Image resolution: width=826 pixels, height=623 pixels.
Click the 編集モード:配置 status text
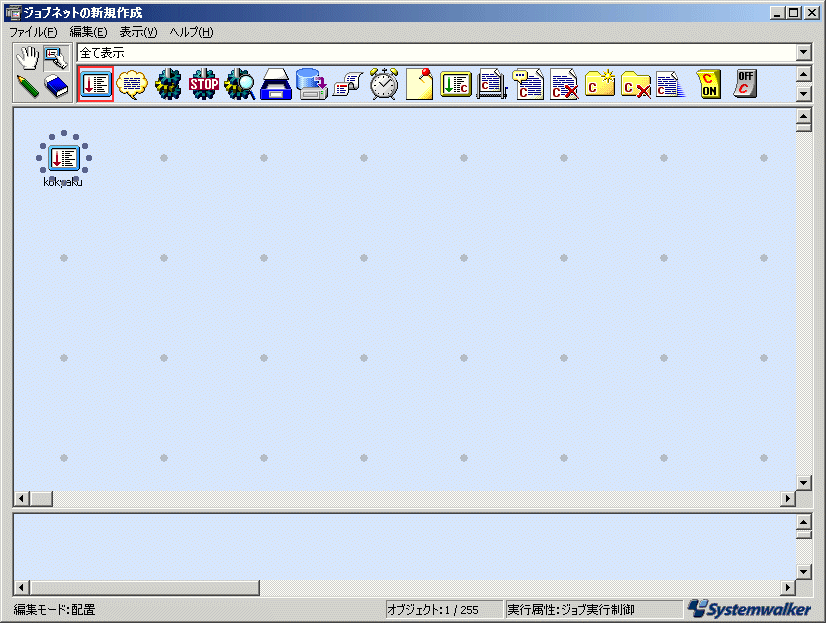point(54,610)
